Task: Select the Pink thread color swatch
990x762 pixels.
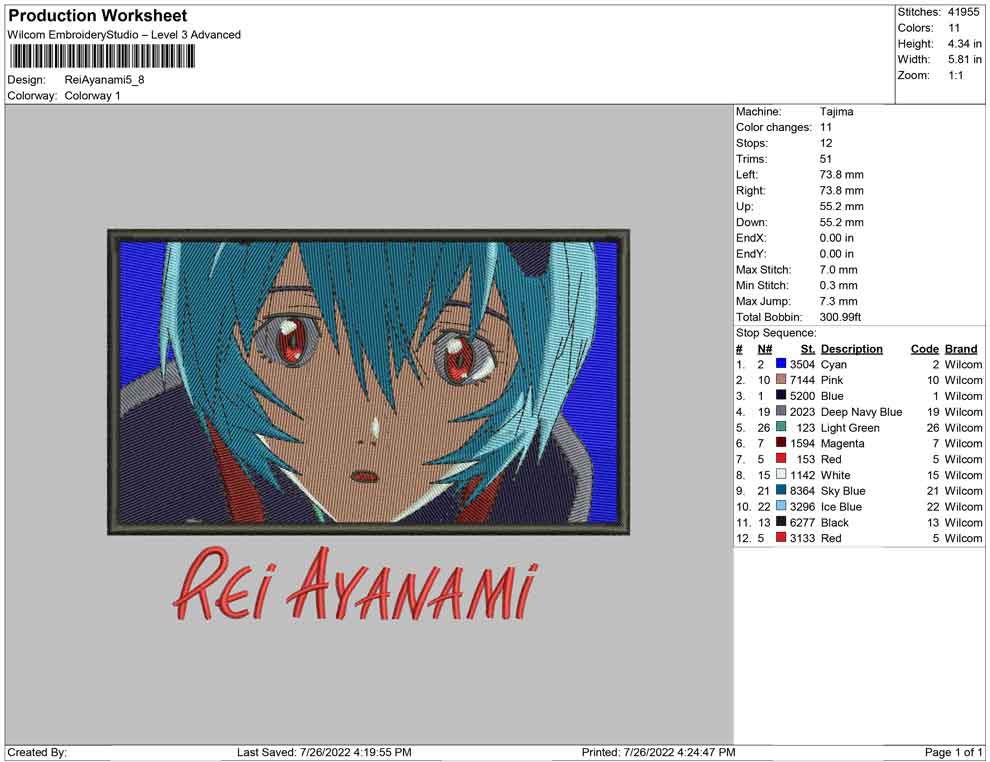Action: (781, 381)
